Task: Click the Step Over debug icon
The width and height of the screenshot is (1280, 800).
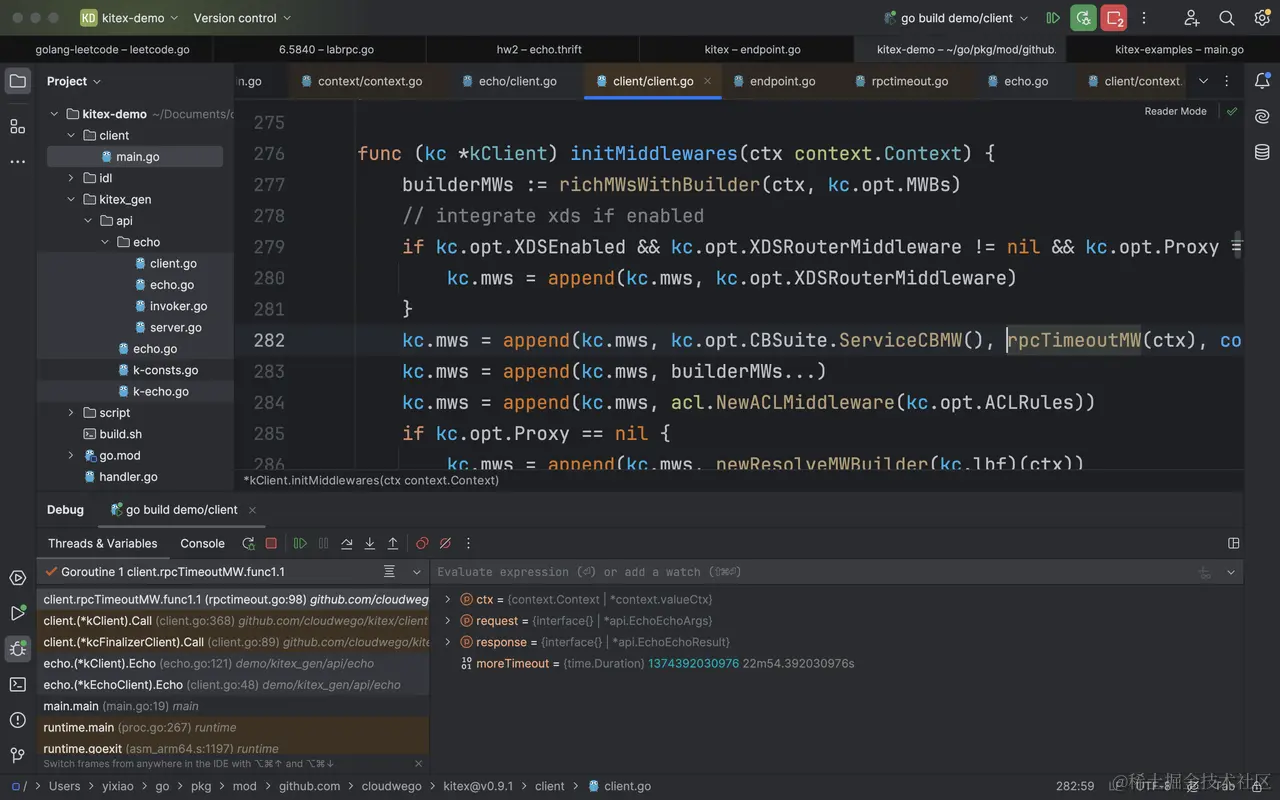Action: 346,543
